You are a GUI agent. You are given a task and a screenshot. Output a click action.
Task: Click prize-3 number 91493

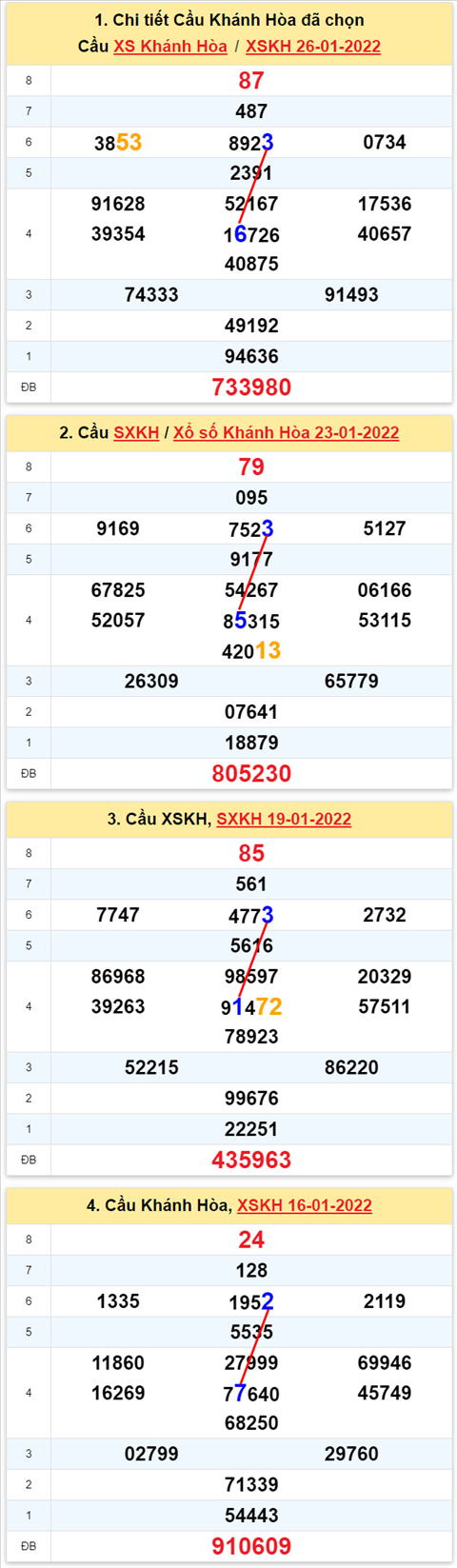[x=351, y=295]
